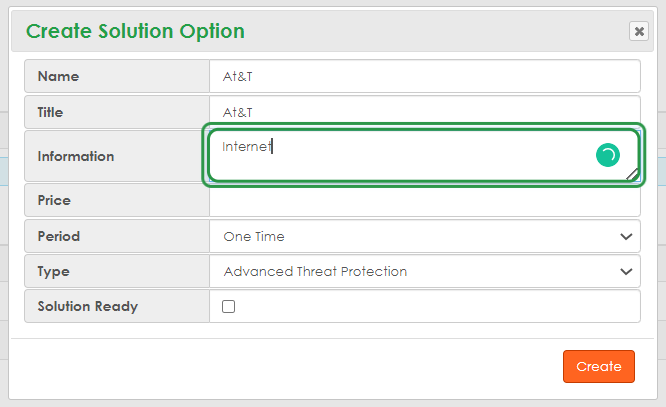666x407 pixels.
Task: Click the green Grammarly icon in Information
Action: tap(607, 155)
